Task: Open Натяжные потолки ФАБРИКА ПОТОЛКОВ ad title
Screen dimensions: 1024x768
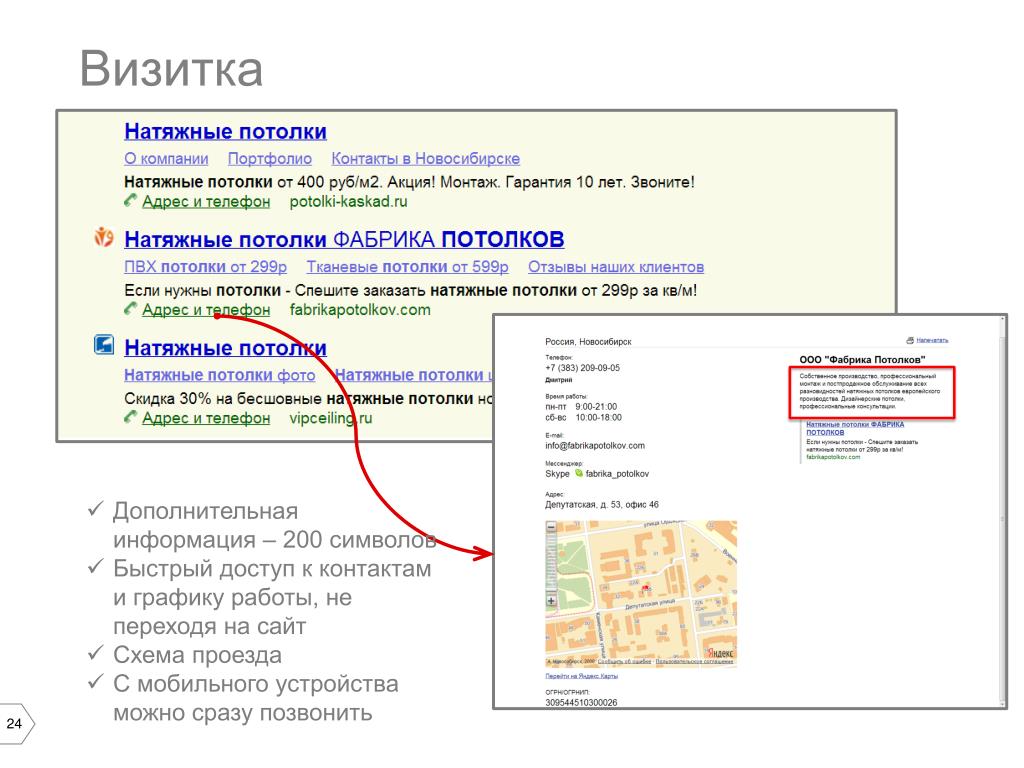Action: click(344, 240)
